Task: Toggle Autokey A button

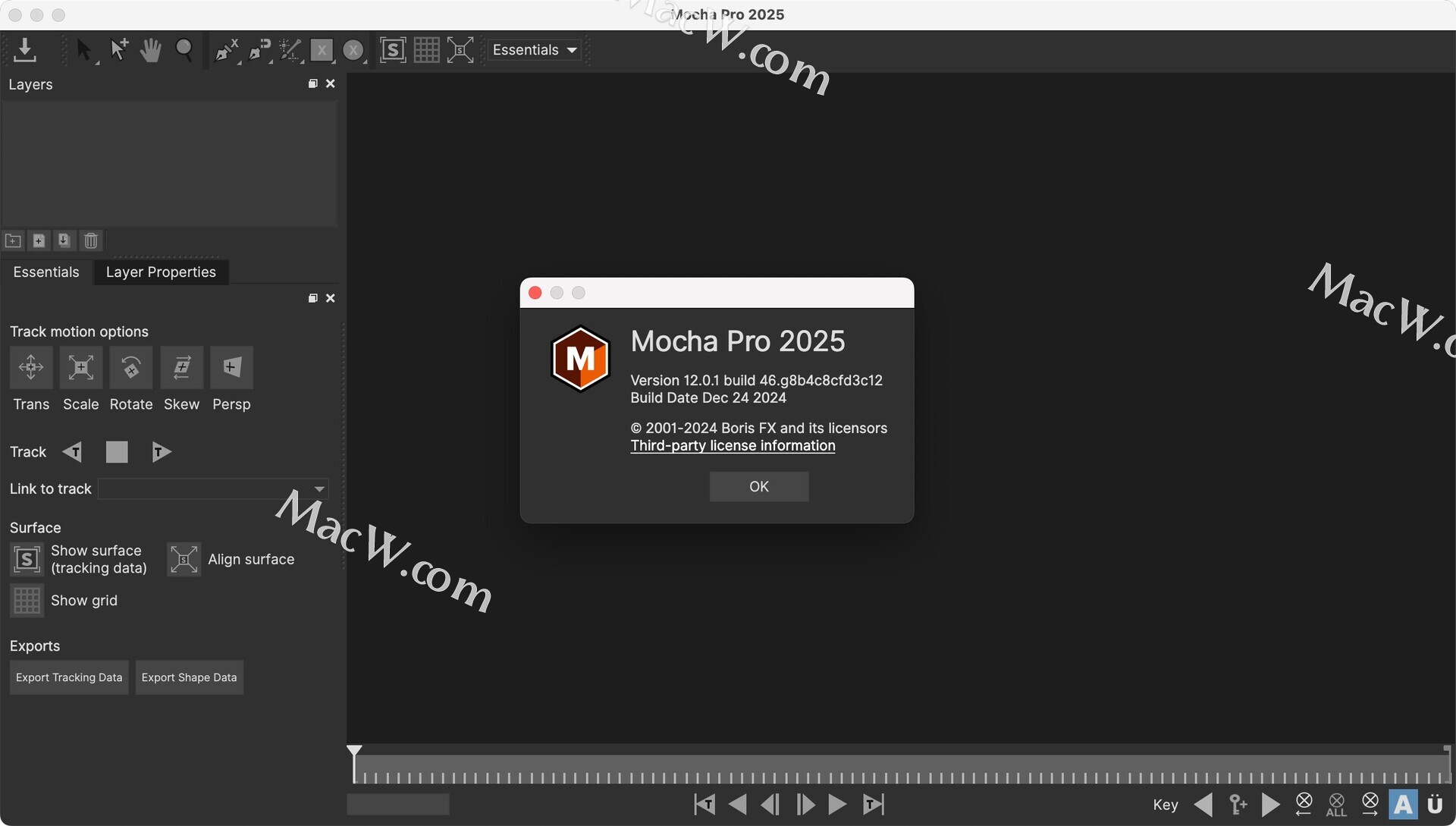Action: pos(1403,804)
